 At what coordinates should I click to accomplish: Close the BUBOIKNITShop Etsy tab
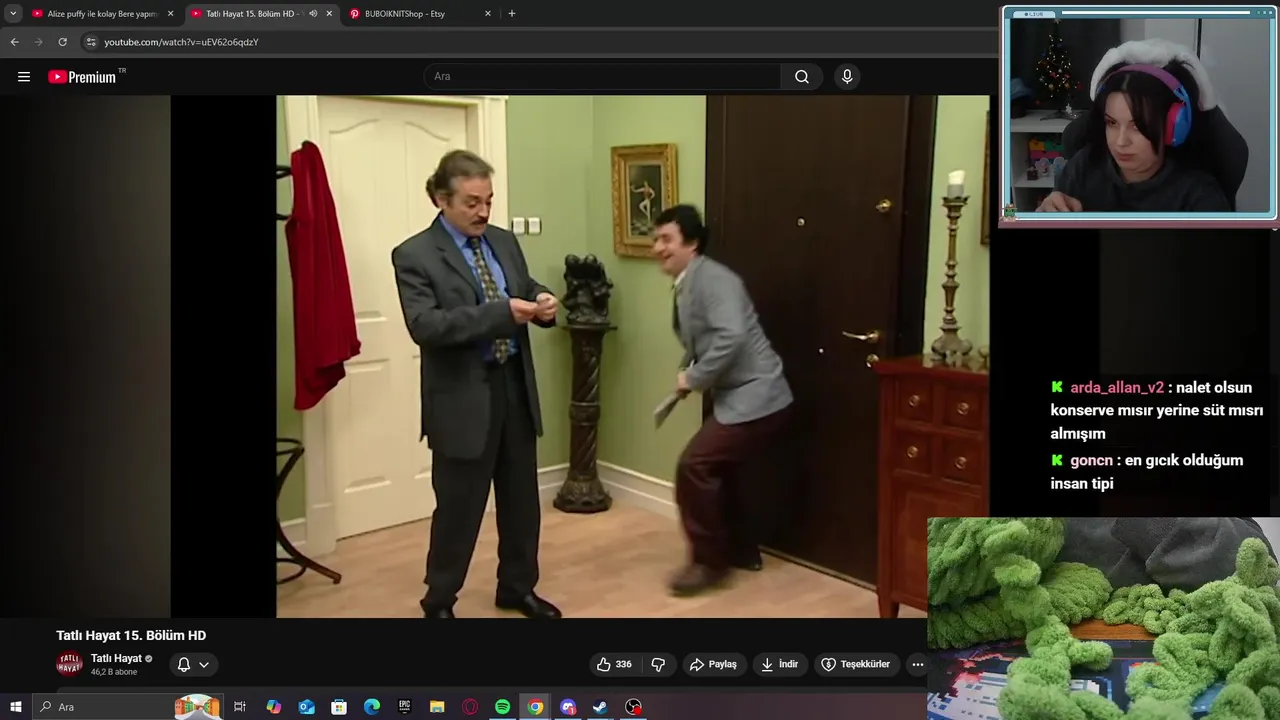(488, 14)
